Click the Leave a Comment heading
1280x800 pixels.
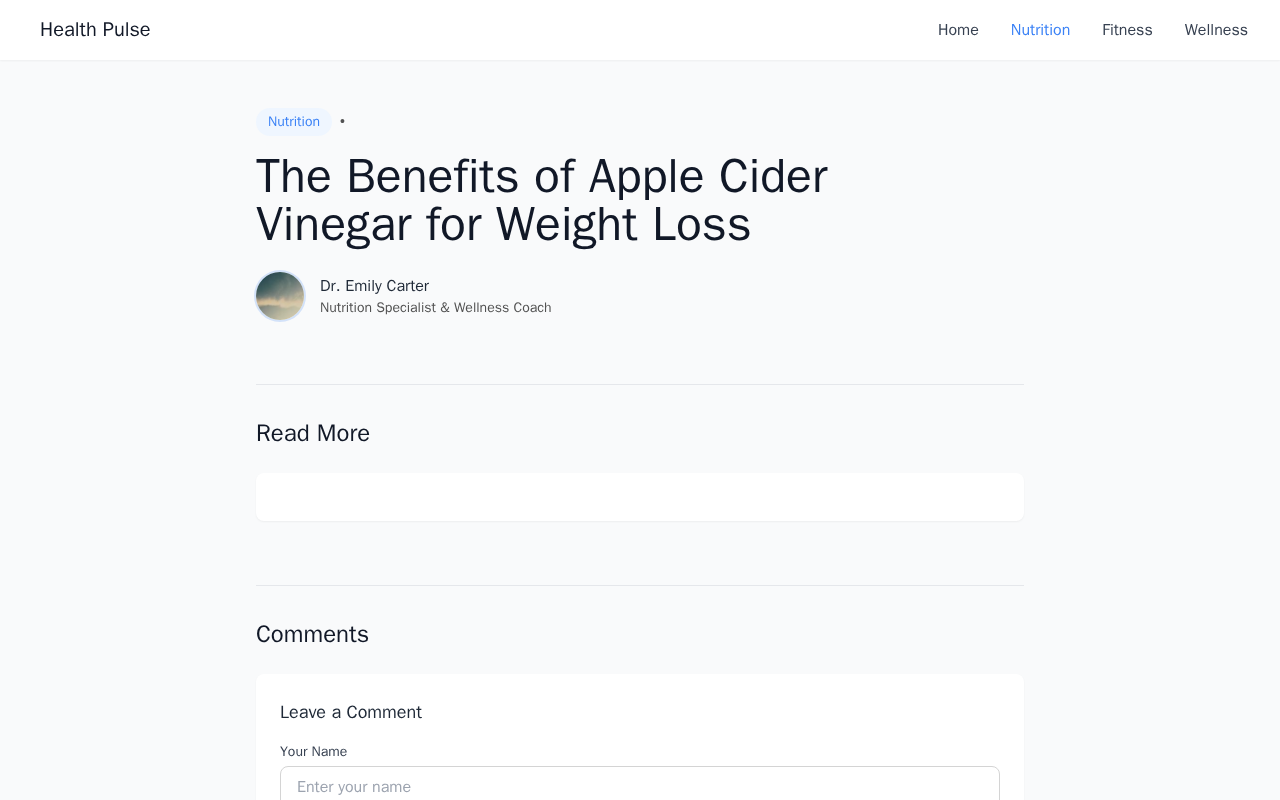[351, 712]
